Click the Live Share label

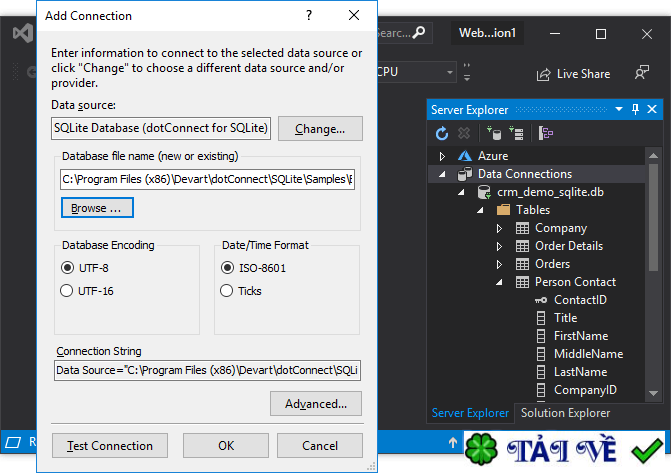pos(583,74)
